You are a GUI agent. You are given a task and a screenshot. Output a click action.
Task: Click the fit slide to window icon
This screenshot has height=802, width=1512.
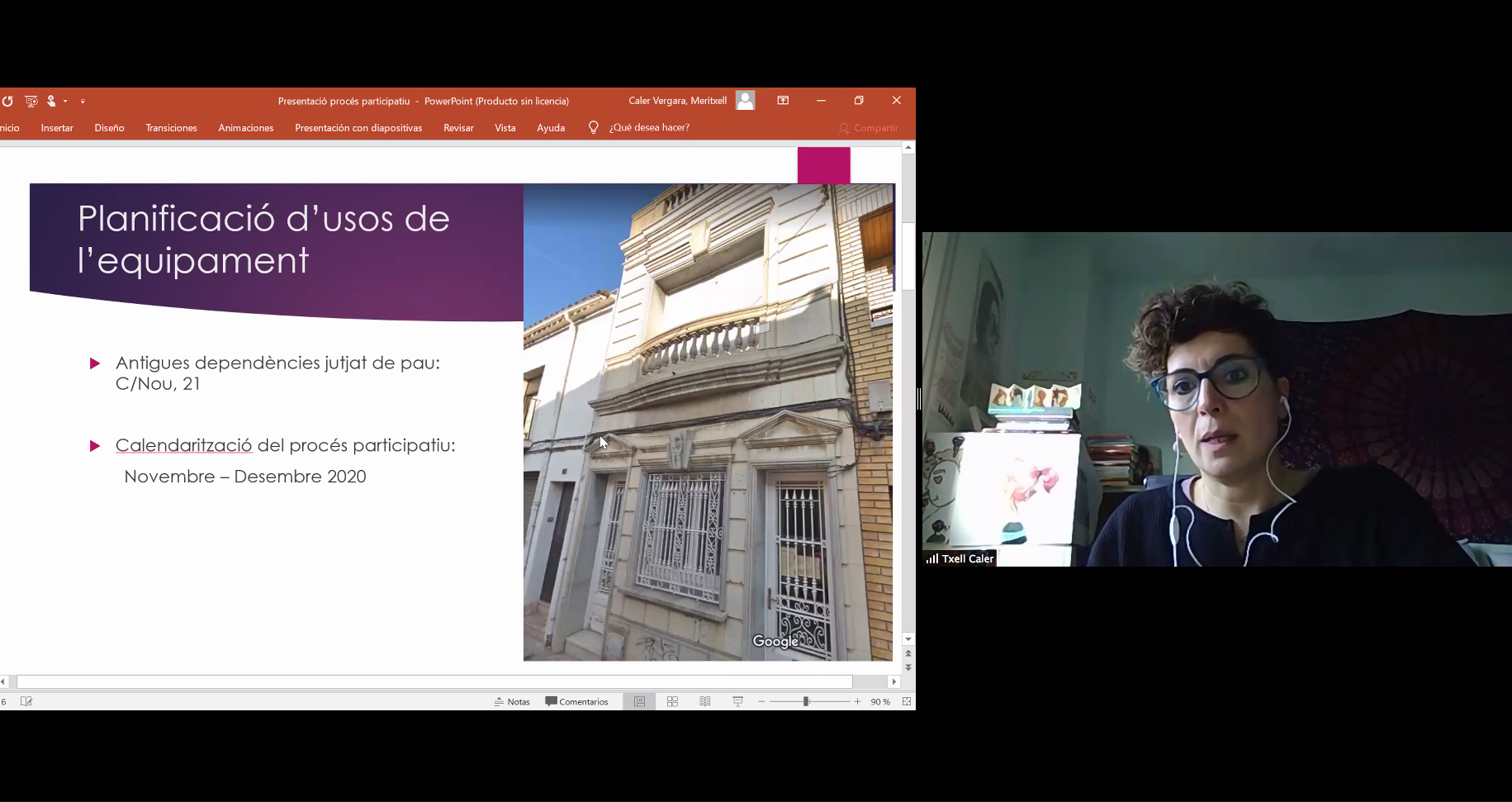tap(907, 701)
